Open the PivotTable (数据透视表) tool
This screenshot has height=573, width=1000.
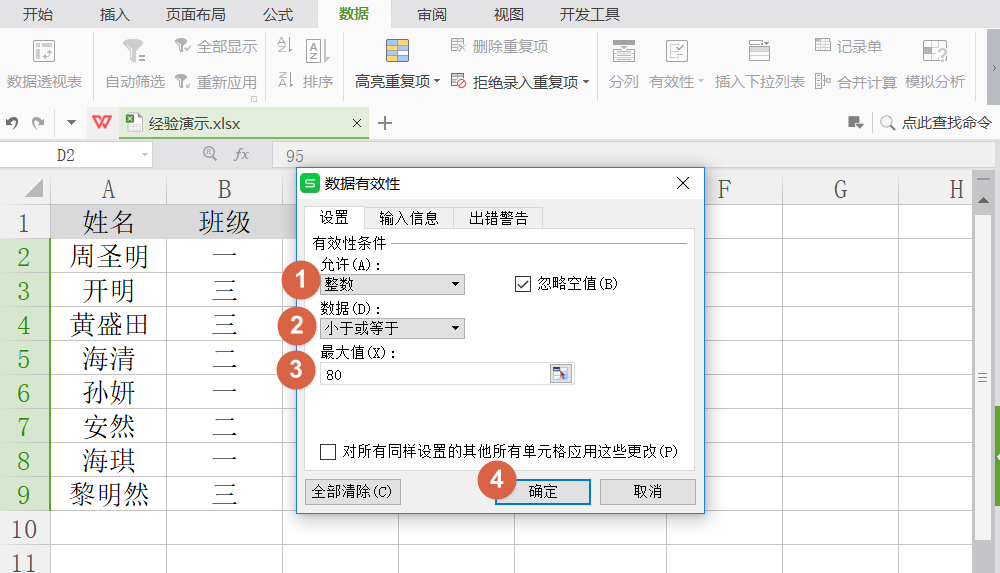(44, 63)
